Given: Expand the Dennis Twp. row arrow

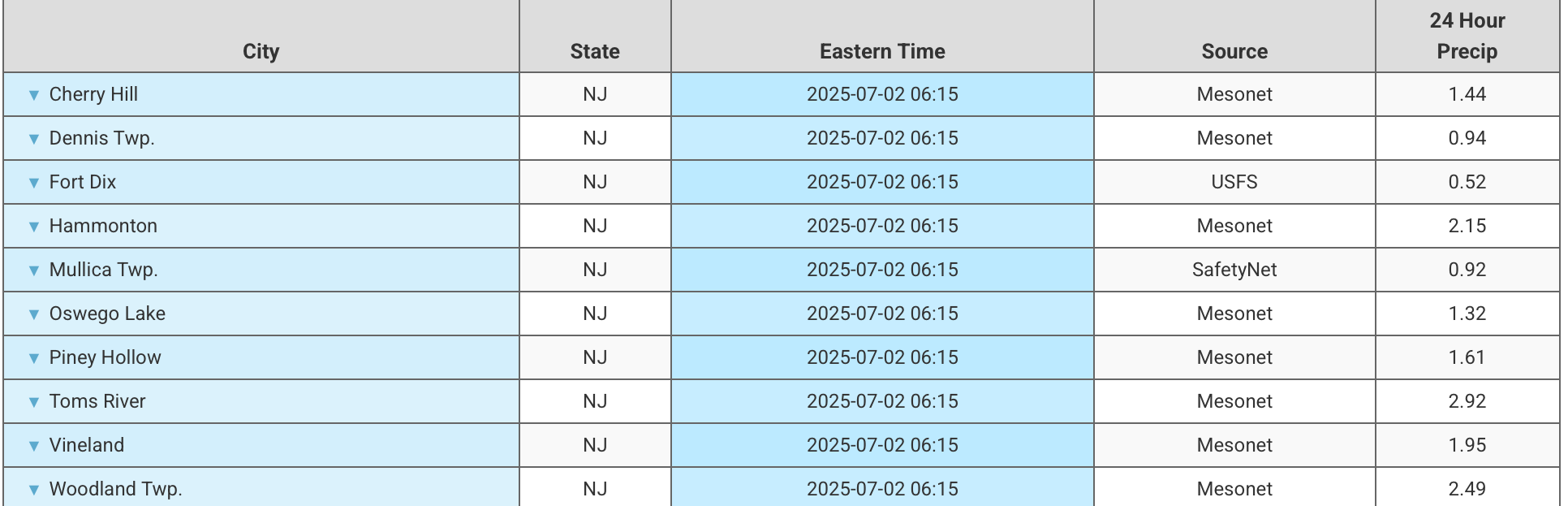Looking at the screenshot, I should coord(34,139).
